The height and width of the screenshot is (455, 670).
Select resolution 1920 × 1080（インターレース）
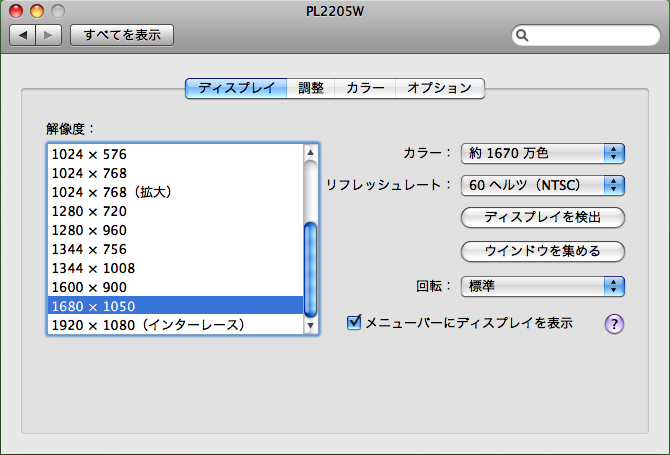point(175,325)
